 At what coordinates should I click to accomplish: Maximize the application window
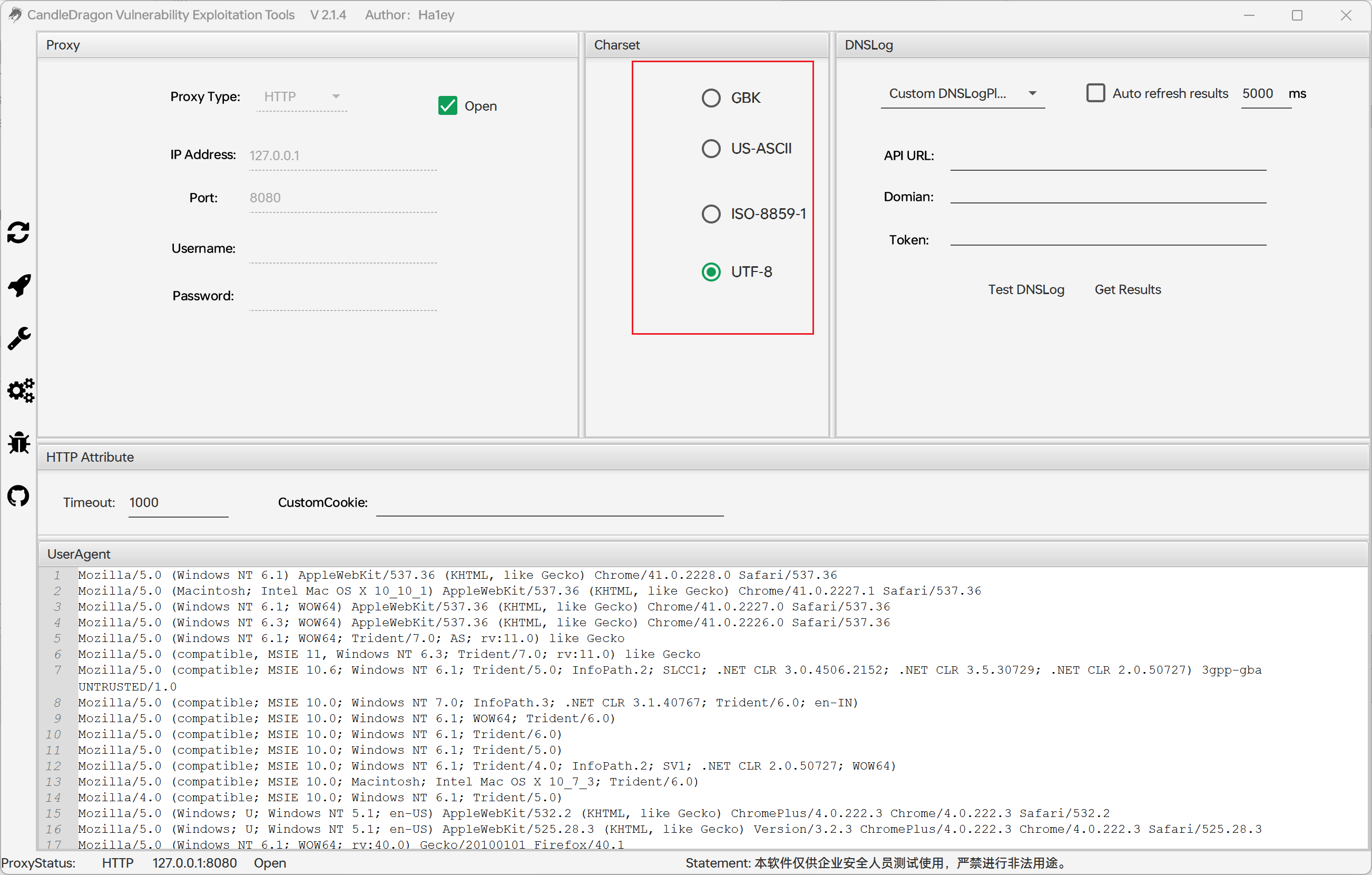[1297, 15]
